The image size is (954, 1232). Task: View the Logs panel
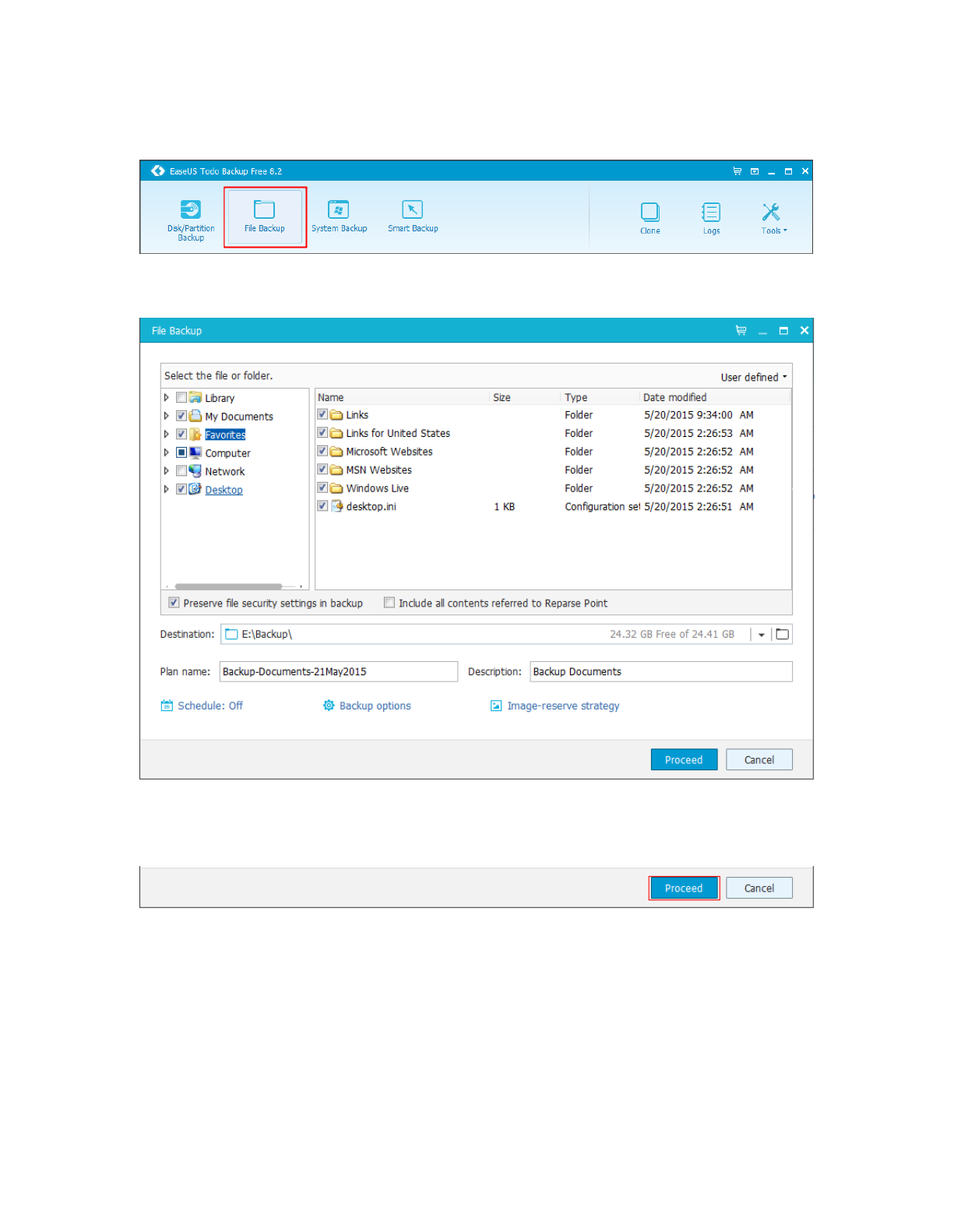[711, 218]
